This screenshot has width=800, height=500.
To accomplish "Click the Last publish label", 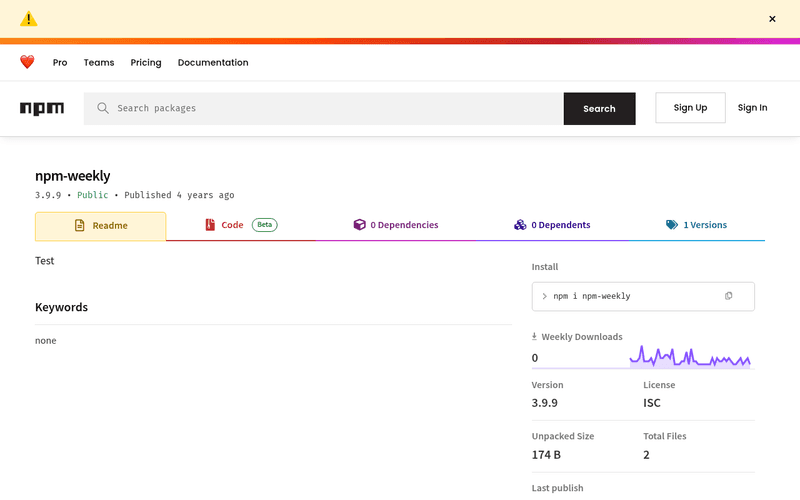I will tap(557, 488).
